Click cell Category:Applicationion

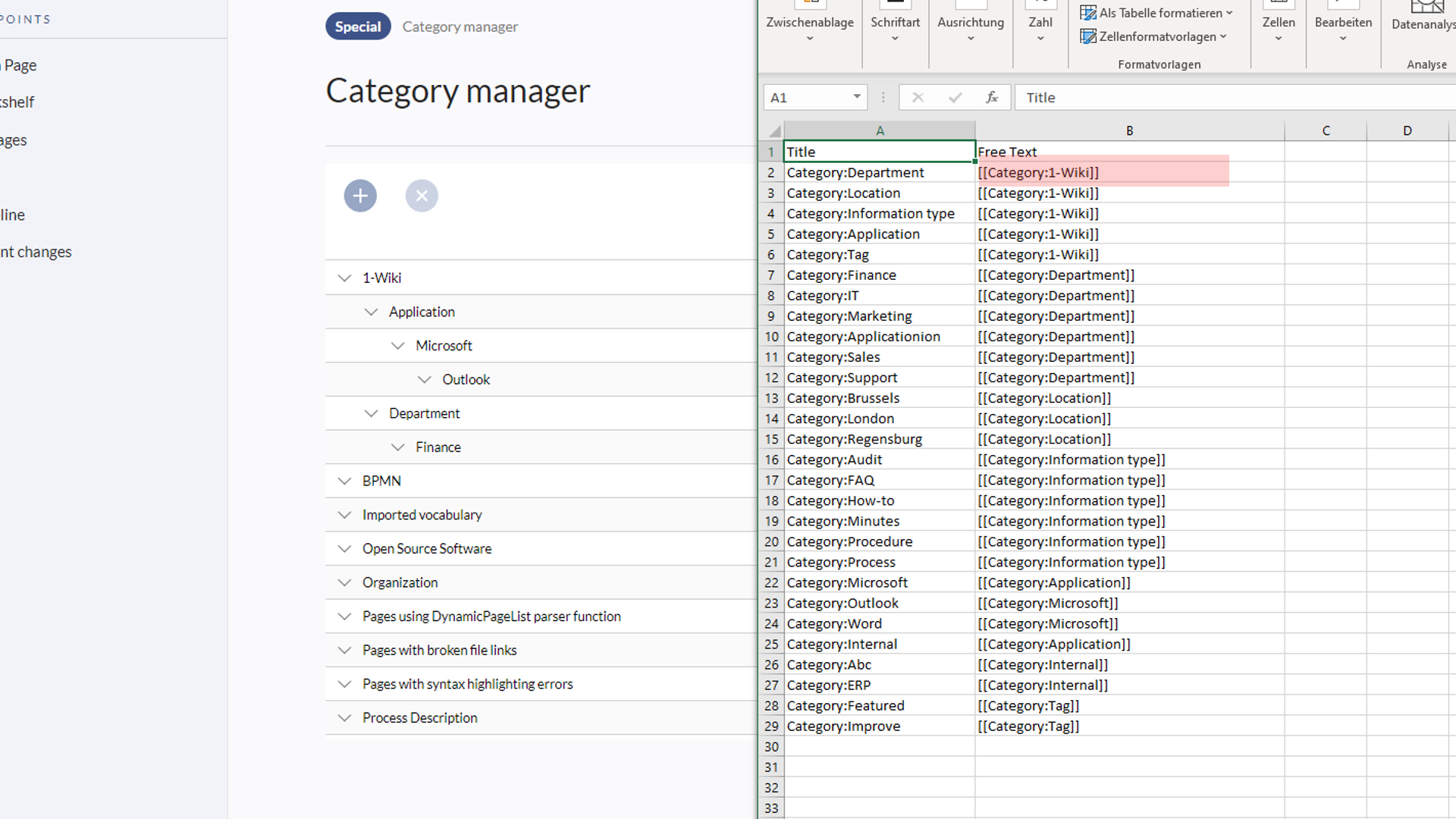coord(880,337)
